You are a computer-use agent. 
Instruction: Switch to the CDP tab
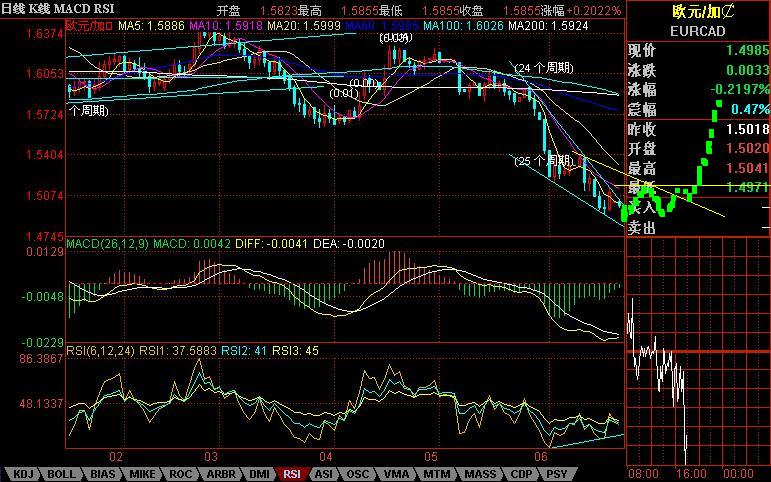pyautogui.click(x=521, y=475)
